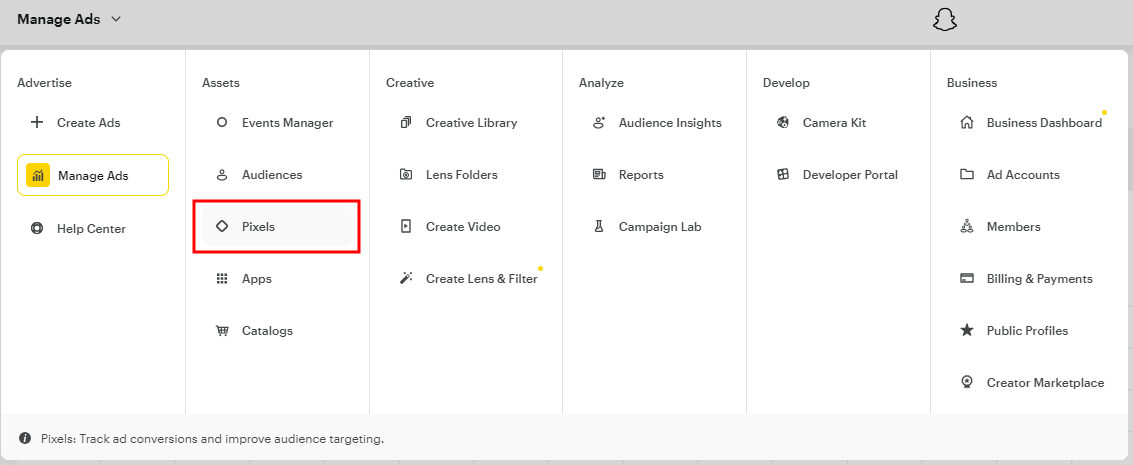This screenshot has width=1133, height=465.
Task: Open Camera Kit
Action: [x=834, y=123]
